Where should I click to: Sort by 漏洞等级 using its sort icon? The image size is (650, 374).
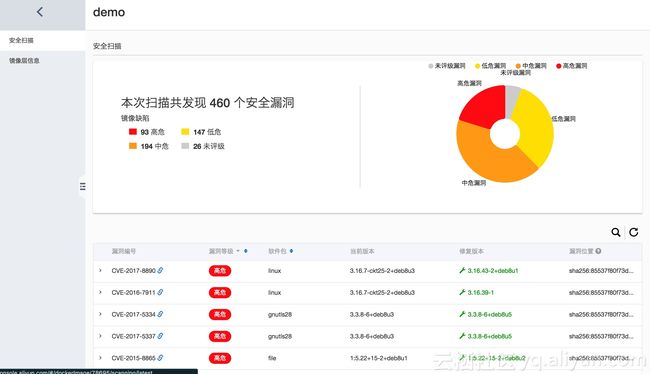246,251
